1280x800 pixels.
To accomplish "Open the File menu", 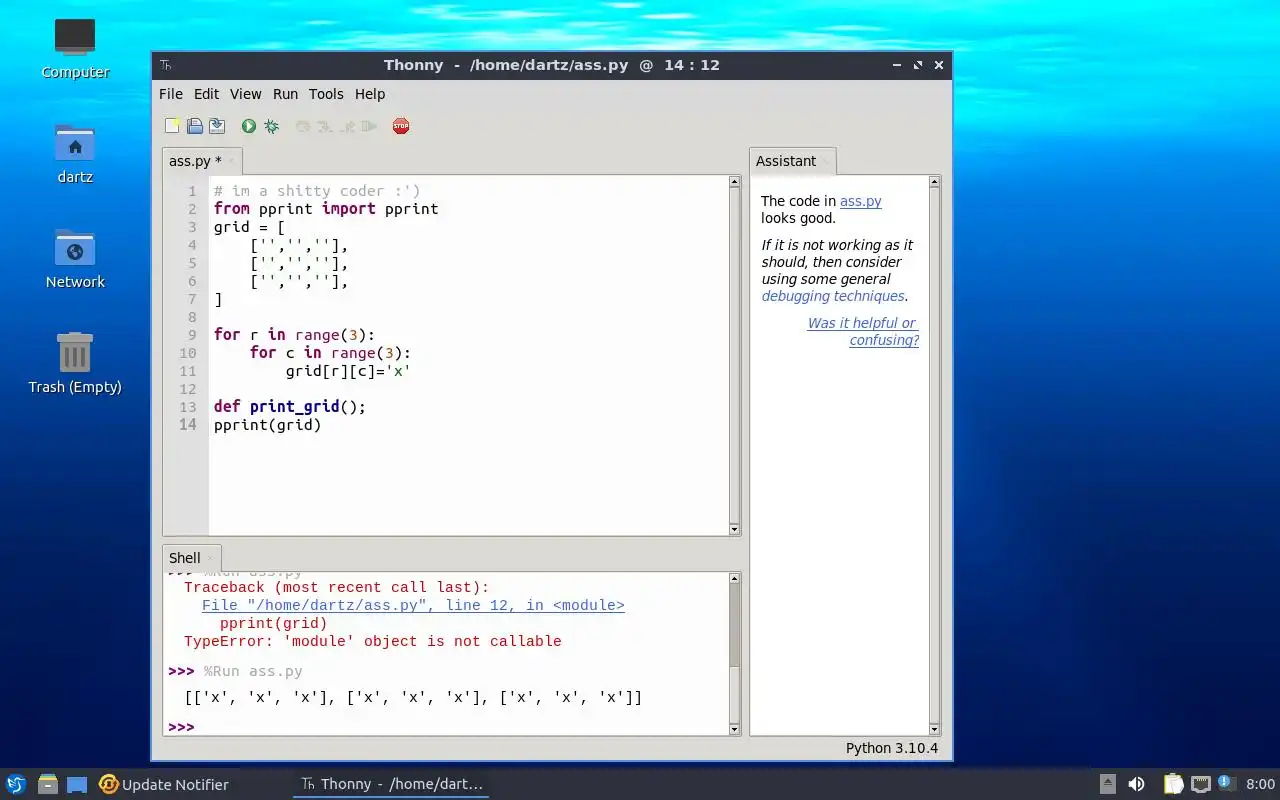I will (171, 94).
